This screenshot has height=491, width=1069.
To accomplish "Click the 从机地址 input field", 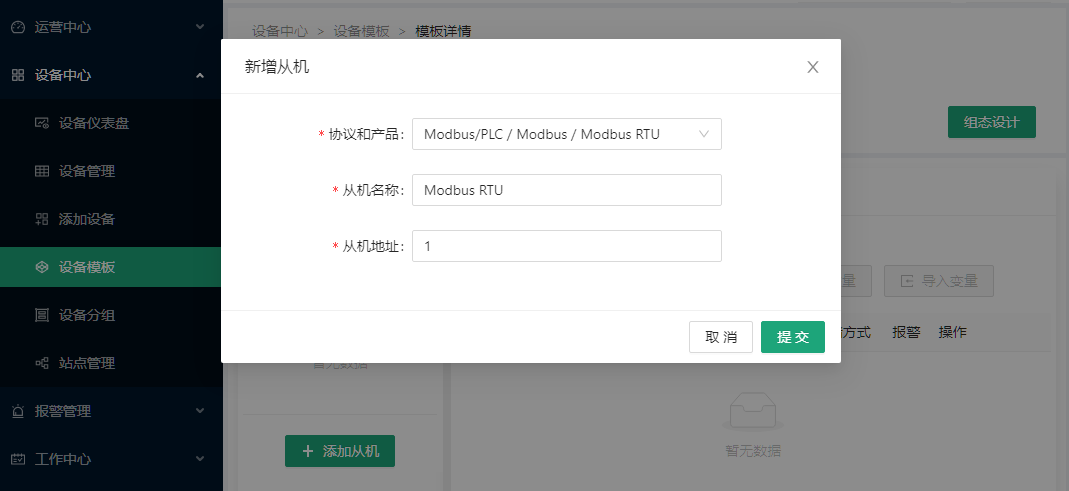I will click(x=566, y=246).
